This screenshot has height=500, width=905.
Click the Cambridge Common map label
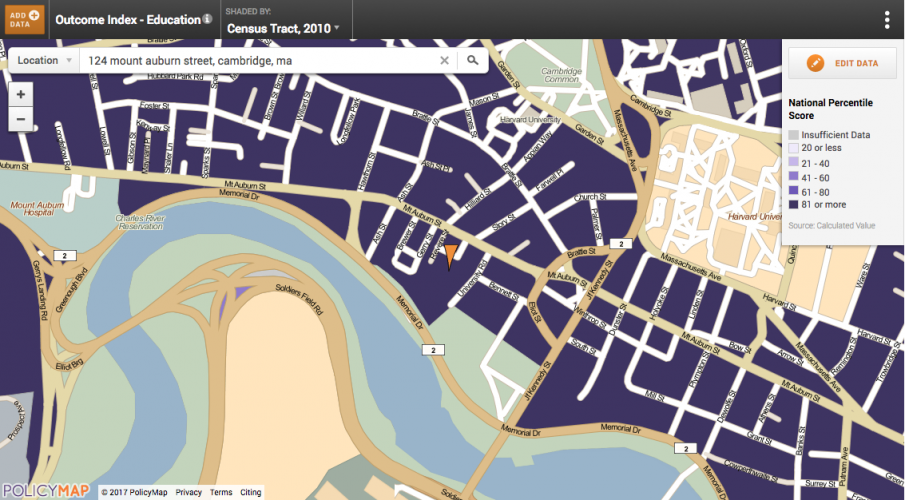pyautogui.click(x=562, y=75)
